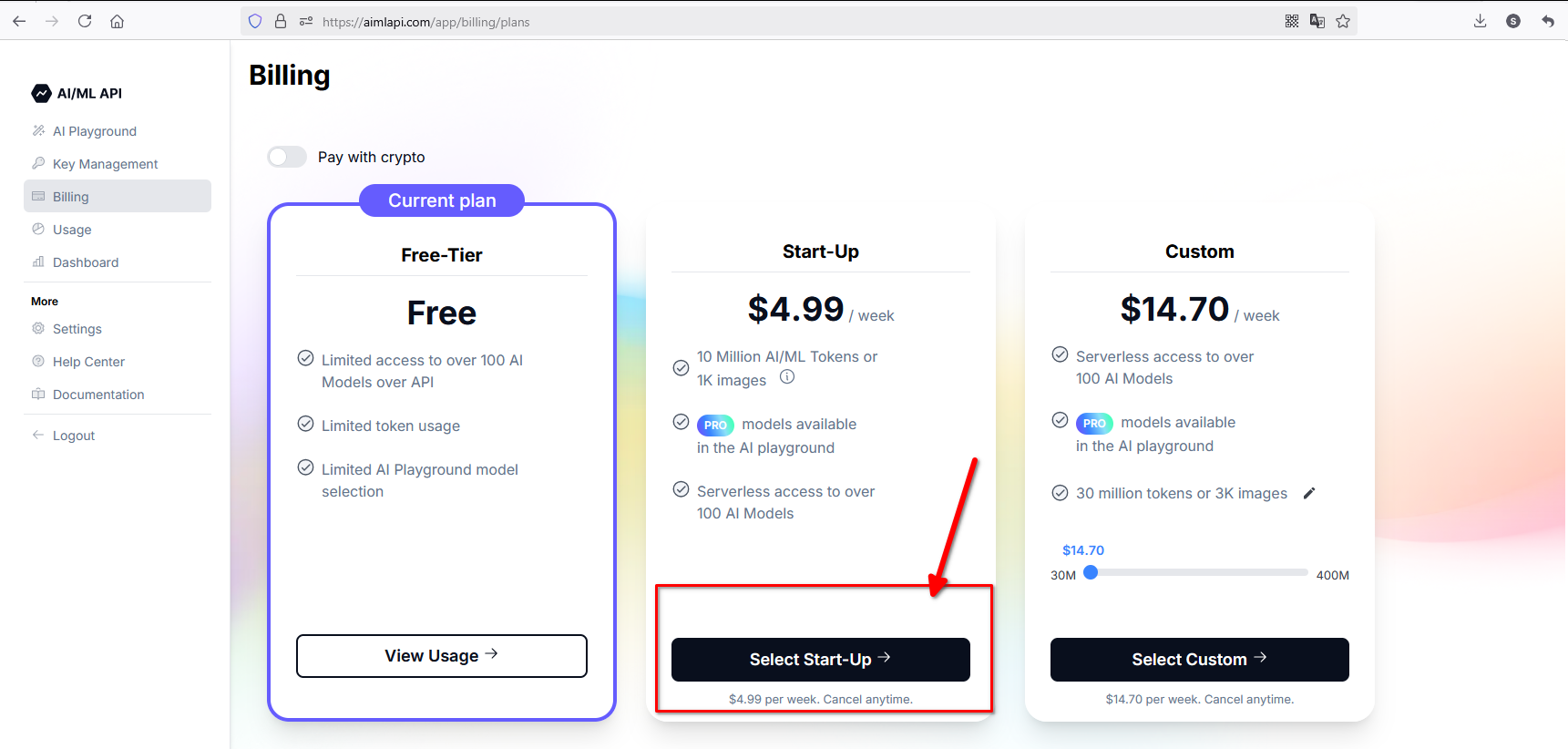Open the Settings sidebar item
The width and height of the screenshot is (1568, 749).
pos(77,329)
